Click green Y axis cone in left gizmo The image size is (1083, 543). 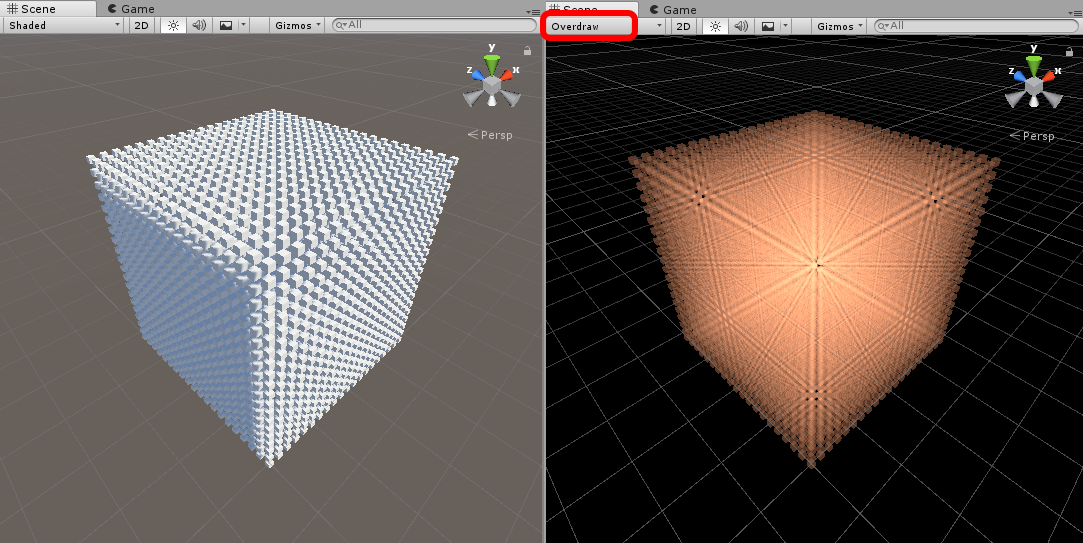[492, 65]
